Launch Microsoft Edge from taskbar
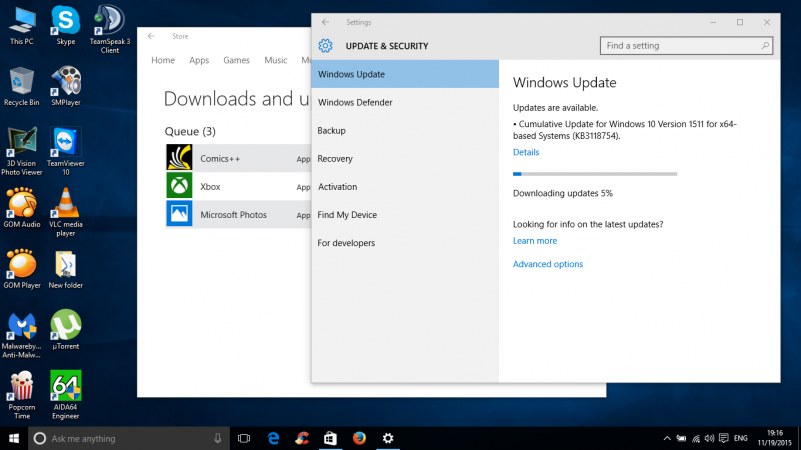Viewport: 801px width, 450px height. point(273,438)
